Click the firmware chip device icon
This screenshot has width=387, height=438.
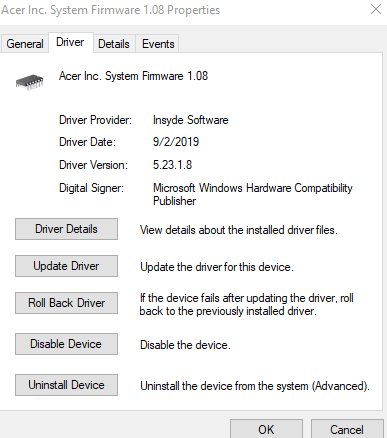29,82
